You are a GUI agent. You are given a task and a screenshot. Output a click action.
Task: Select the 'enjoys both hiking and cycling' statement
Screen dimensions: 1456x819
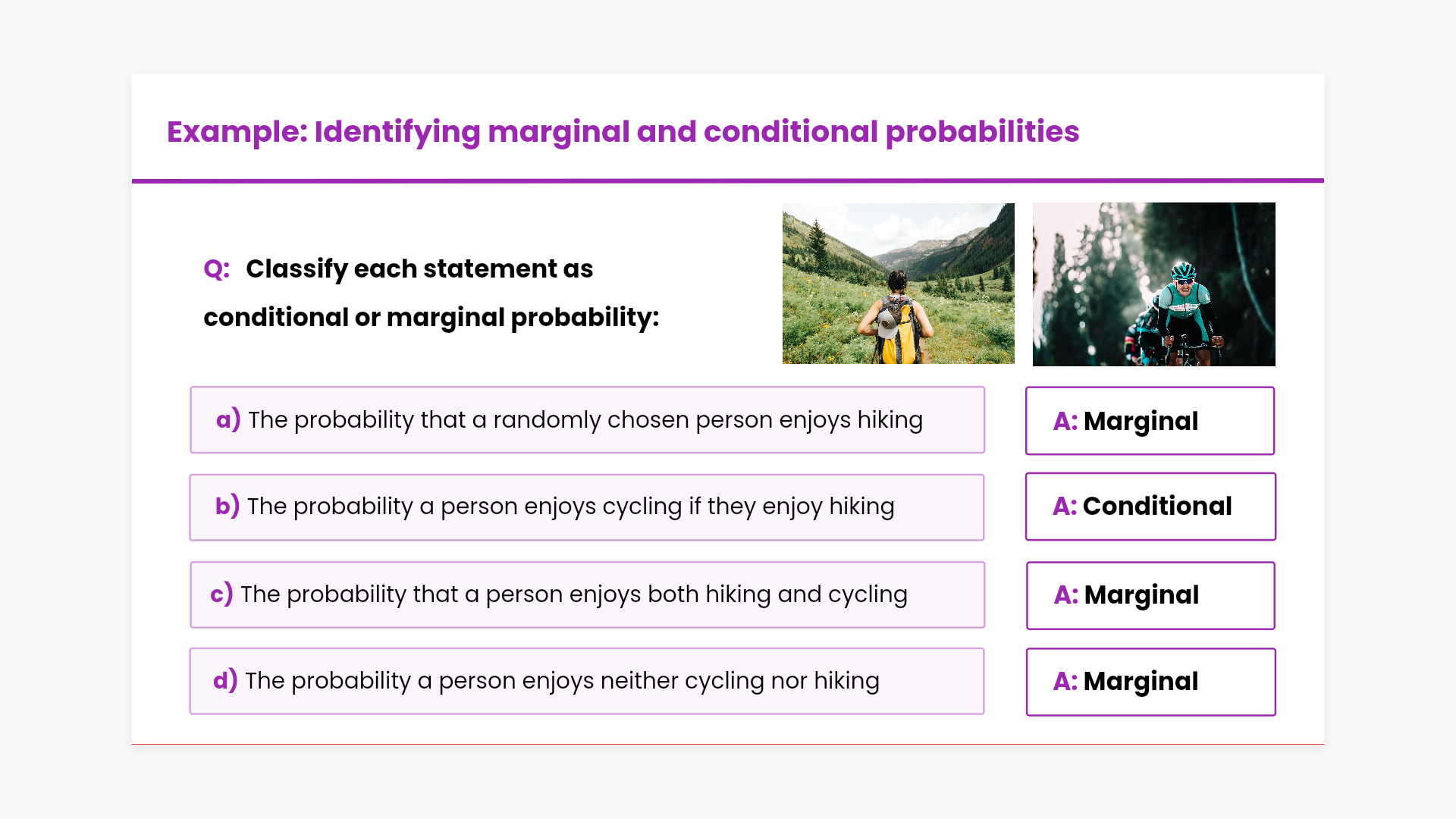tap(574, 595)
